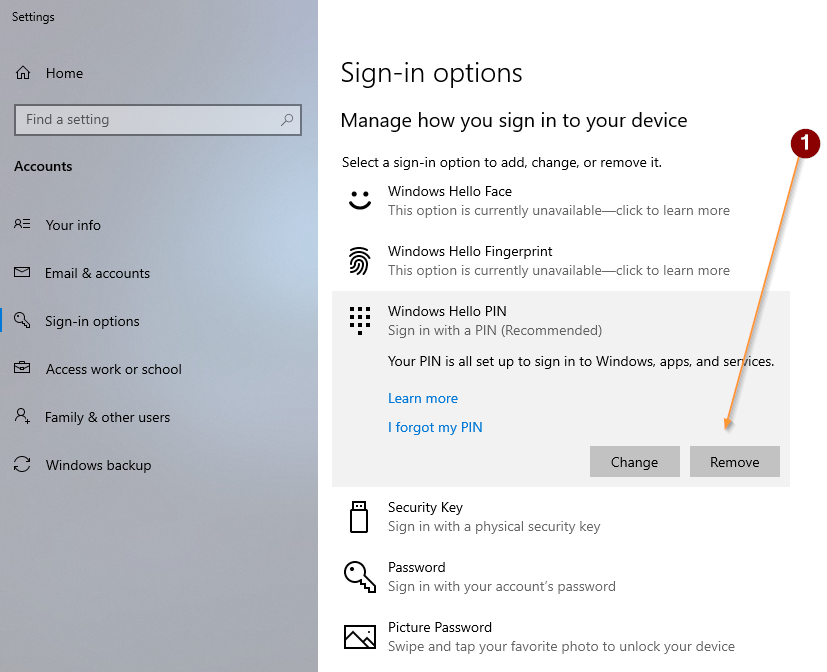827x672 pixels.
Task: Click the Remove PIN button
Action: [735, 462]
